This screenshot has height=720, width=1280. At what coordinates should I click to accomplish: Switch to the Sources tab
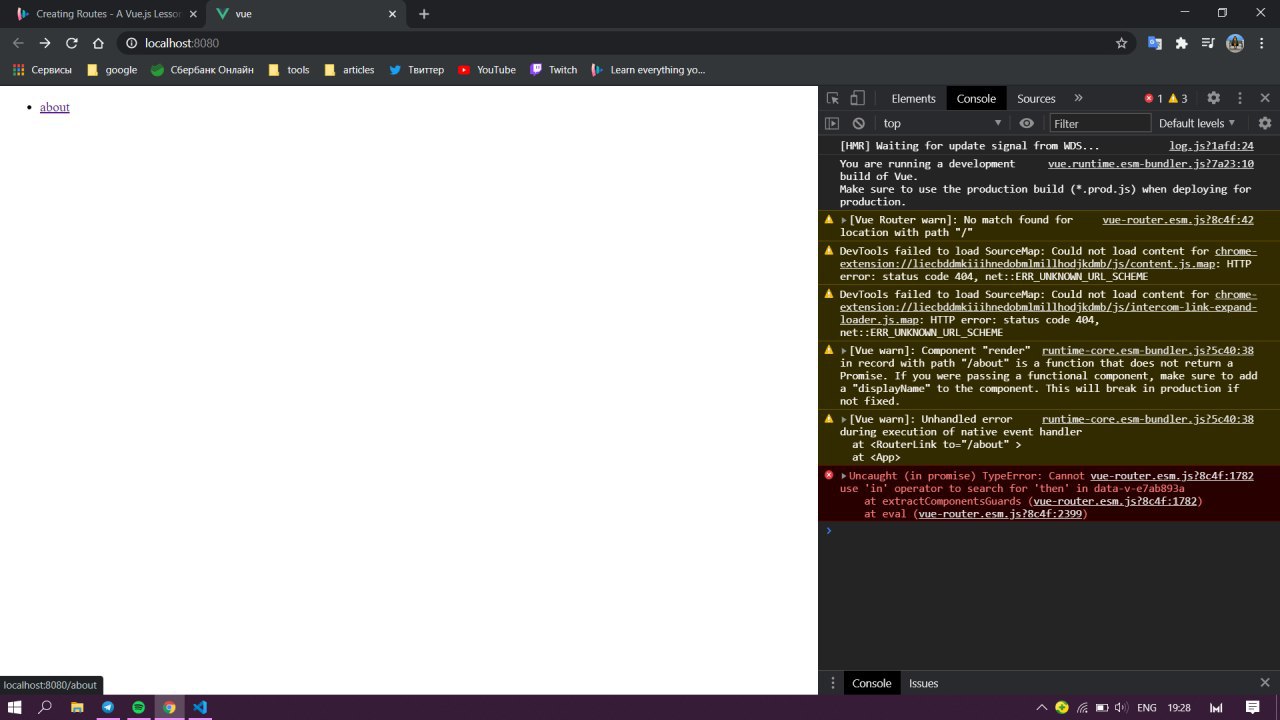[1036, 98]
